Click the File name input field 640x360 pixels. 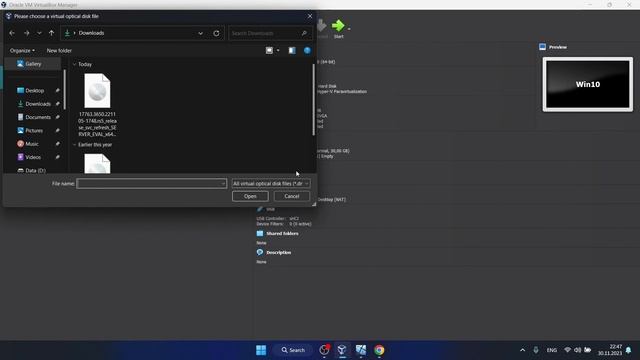click(x=151, y=184)
